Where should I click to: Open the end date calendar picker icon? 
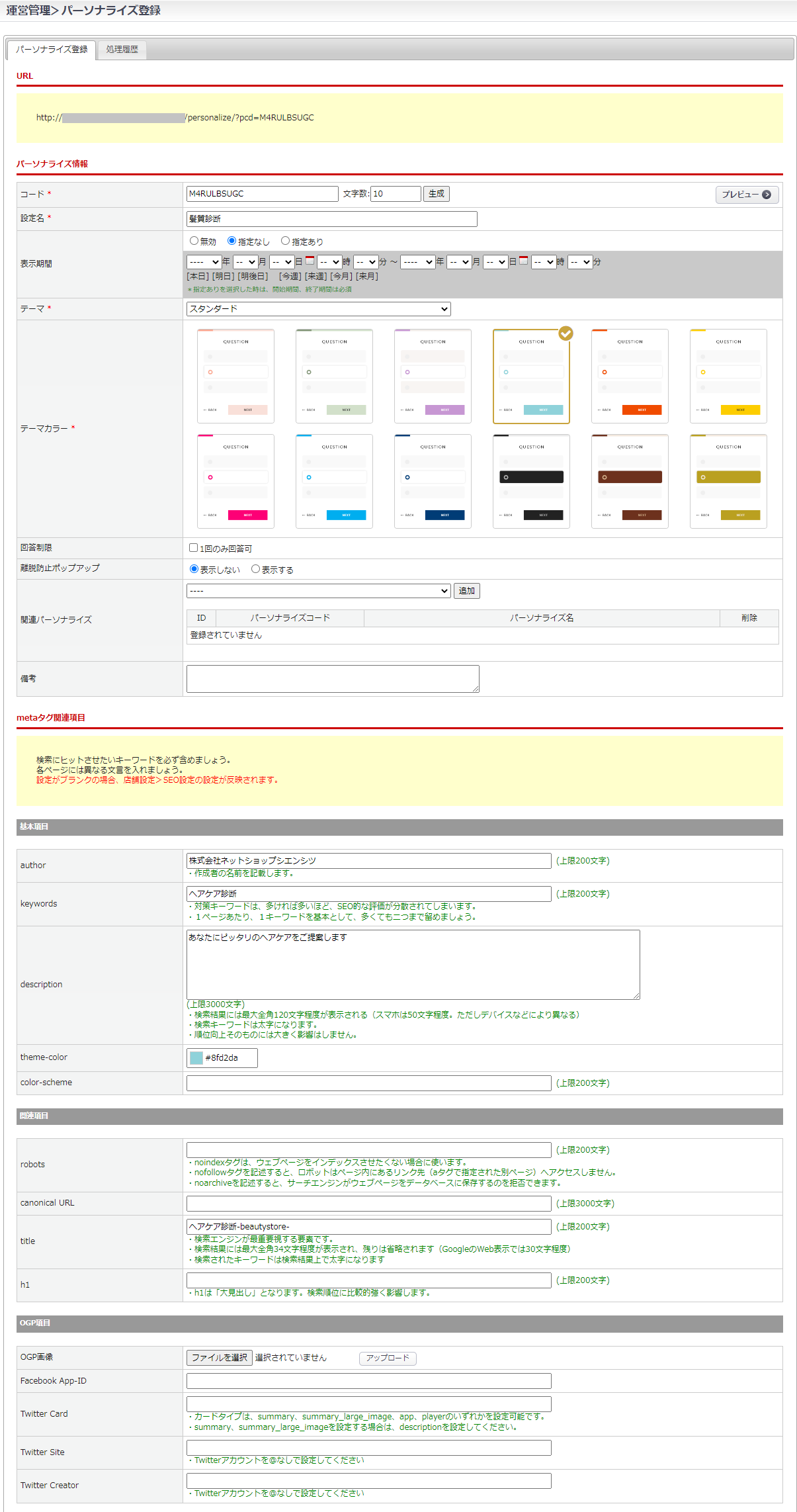point(524,261)
